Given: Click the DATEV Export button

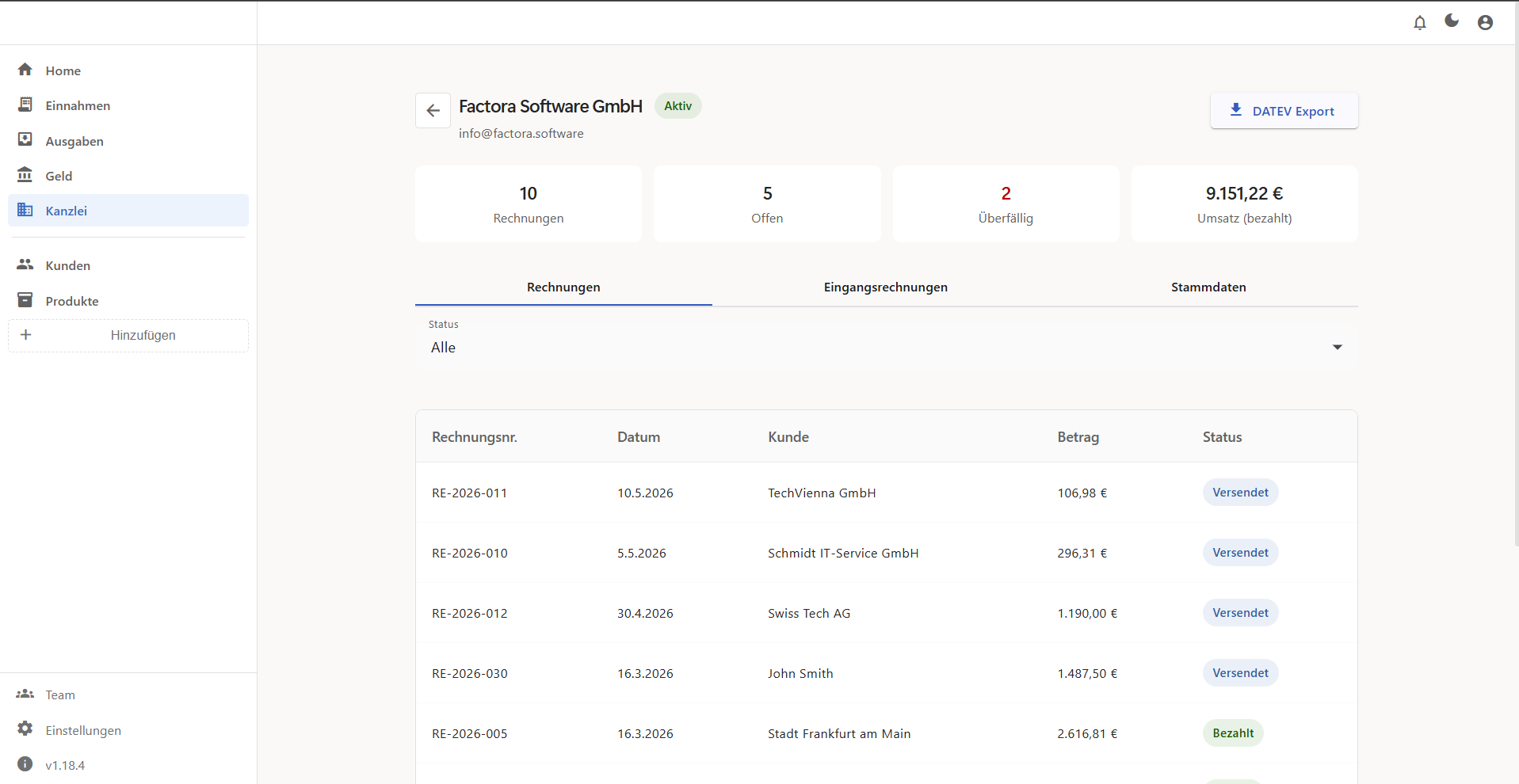Looking at the screenshot, I should (x=1284, y=111).
